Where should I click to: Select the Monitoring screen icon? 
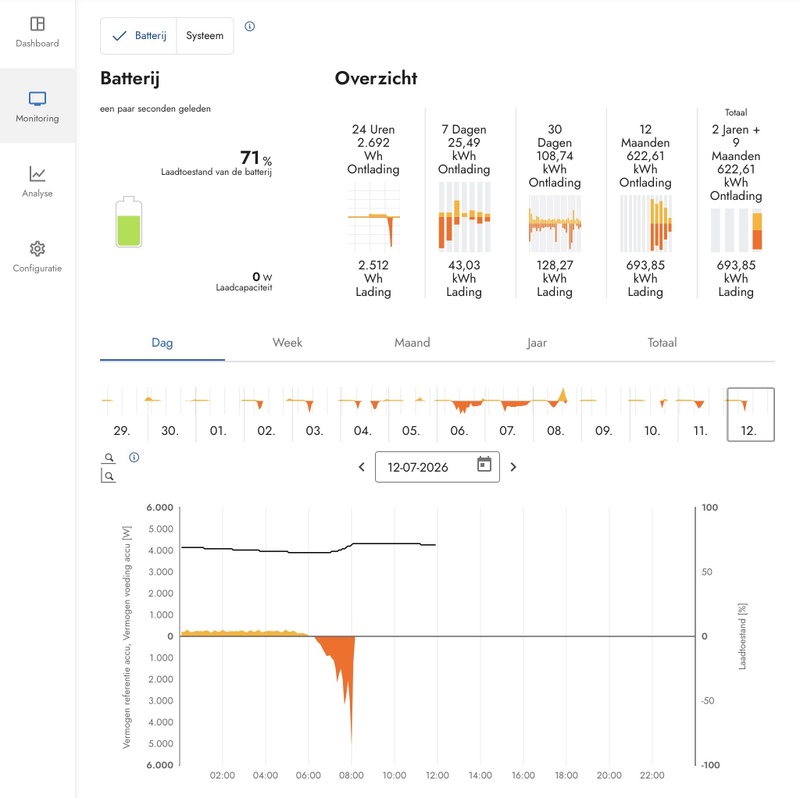(37, 98)
